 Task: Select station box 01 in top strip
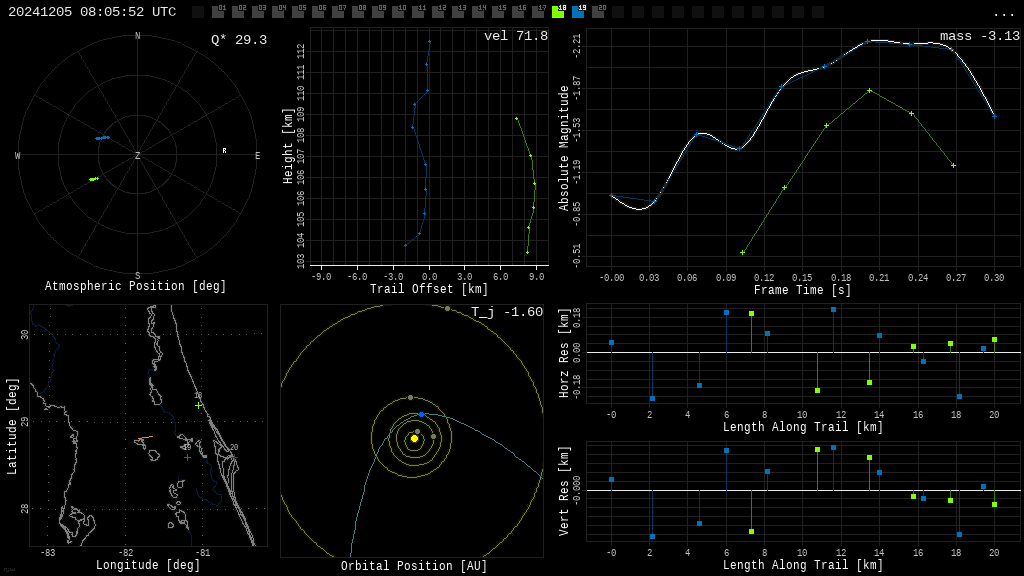[219, 12]
